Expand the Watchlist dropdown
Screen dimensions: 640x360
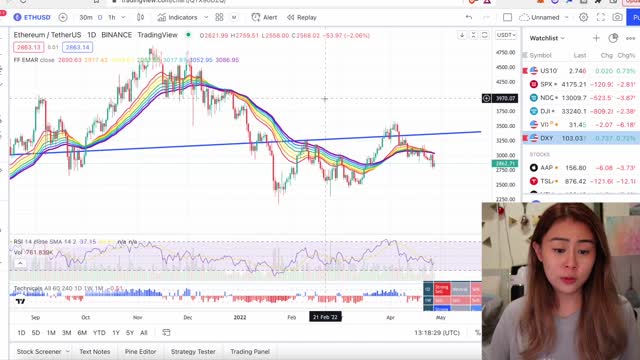[547, 38]
